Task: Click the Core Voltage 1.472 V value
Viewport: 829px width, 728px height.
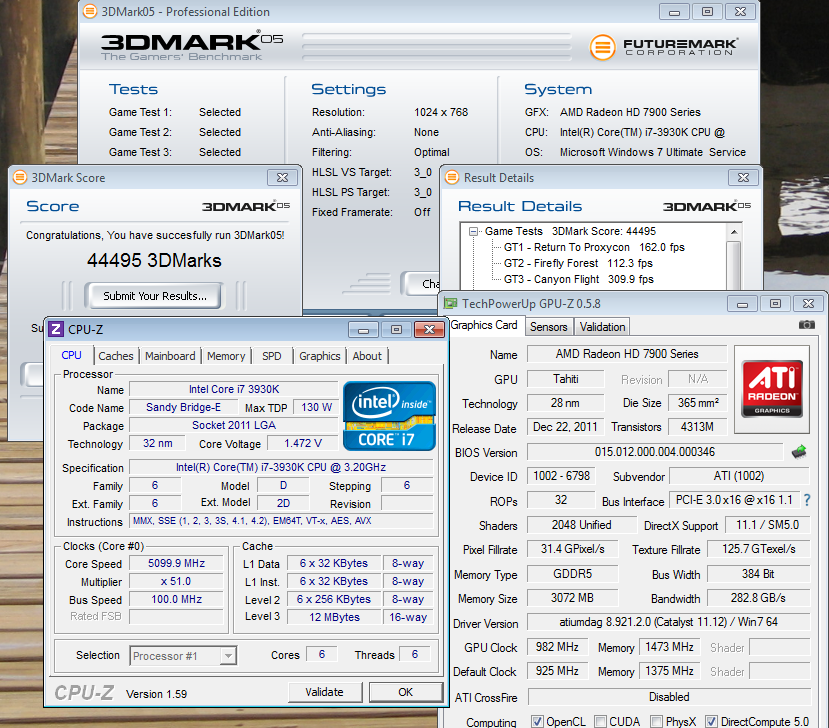Action: [x=302, y=443]
